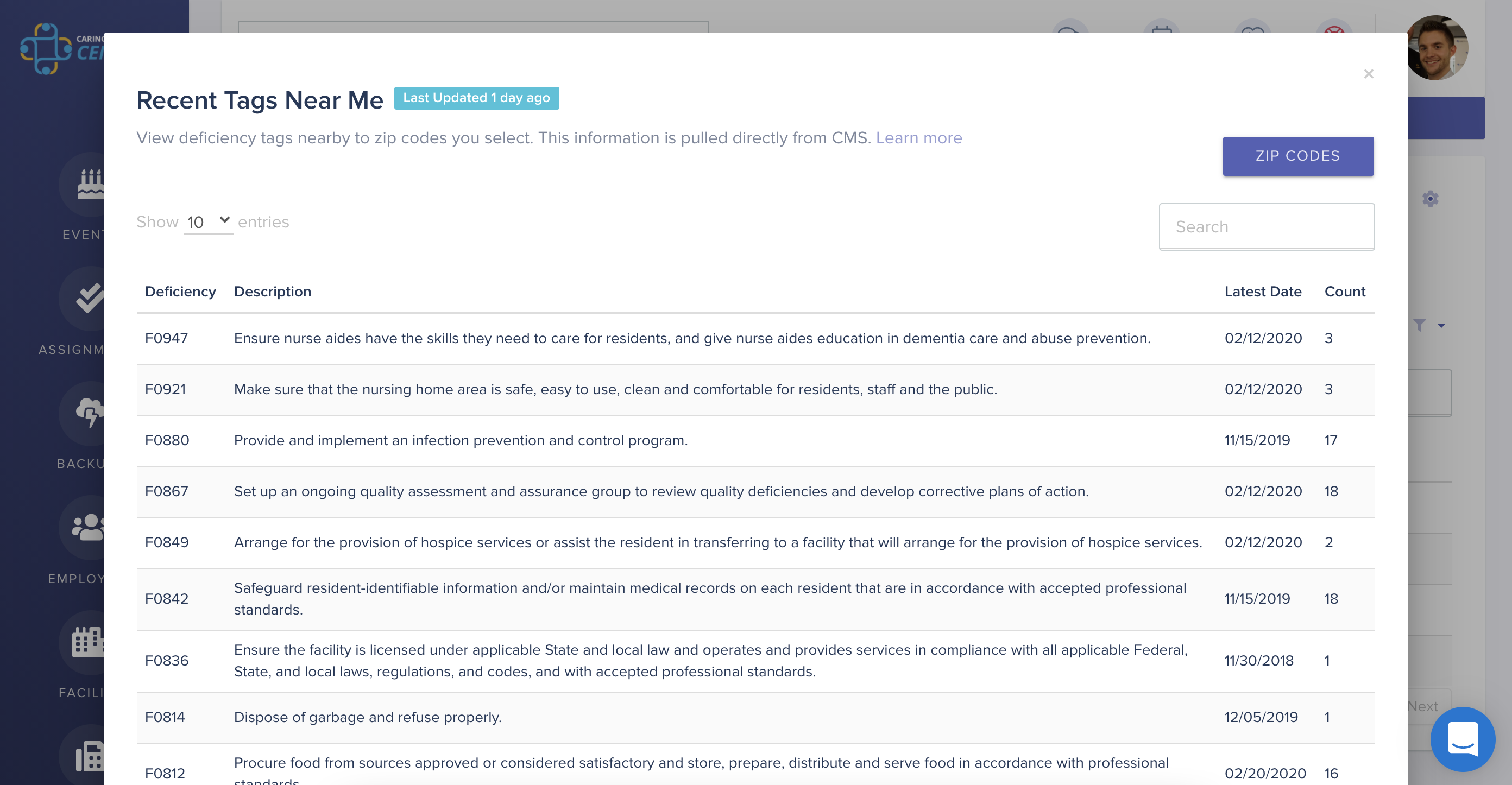Click the date 11/15/2019 in F0880 row
This screenshot has width=1512, height=785.
[1257, 441]
